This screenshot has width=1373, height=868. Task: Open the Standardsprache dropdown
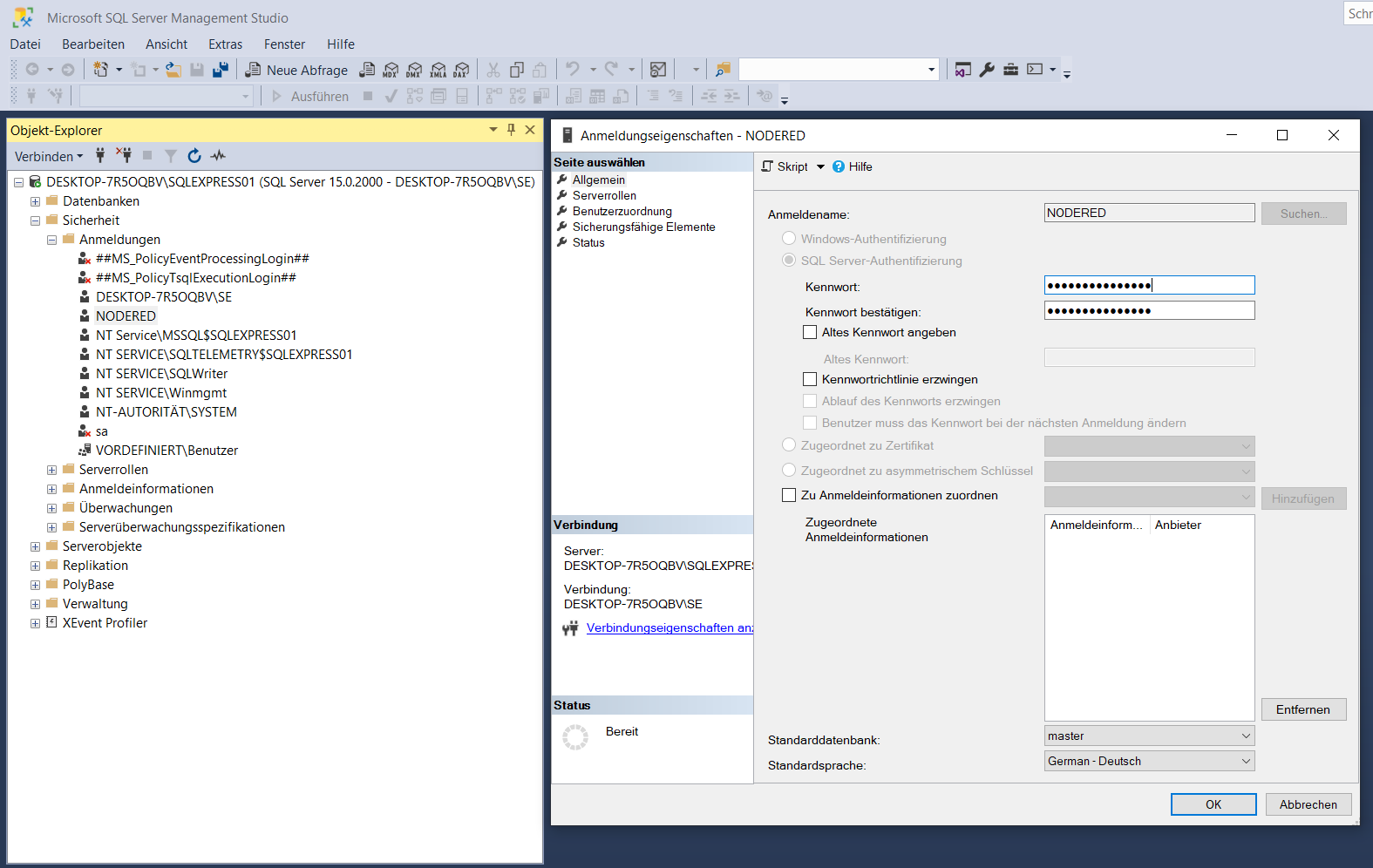1149,761
